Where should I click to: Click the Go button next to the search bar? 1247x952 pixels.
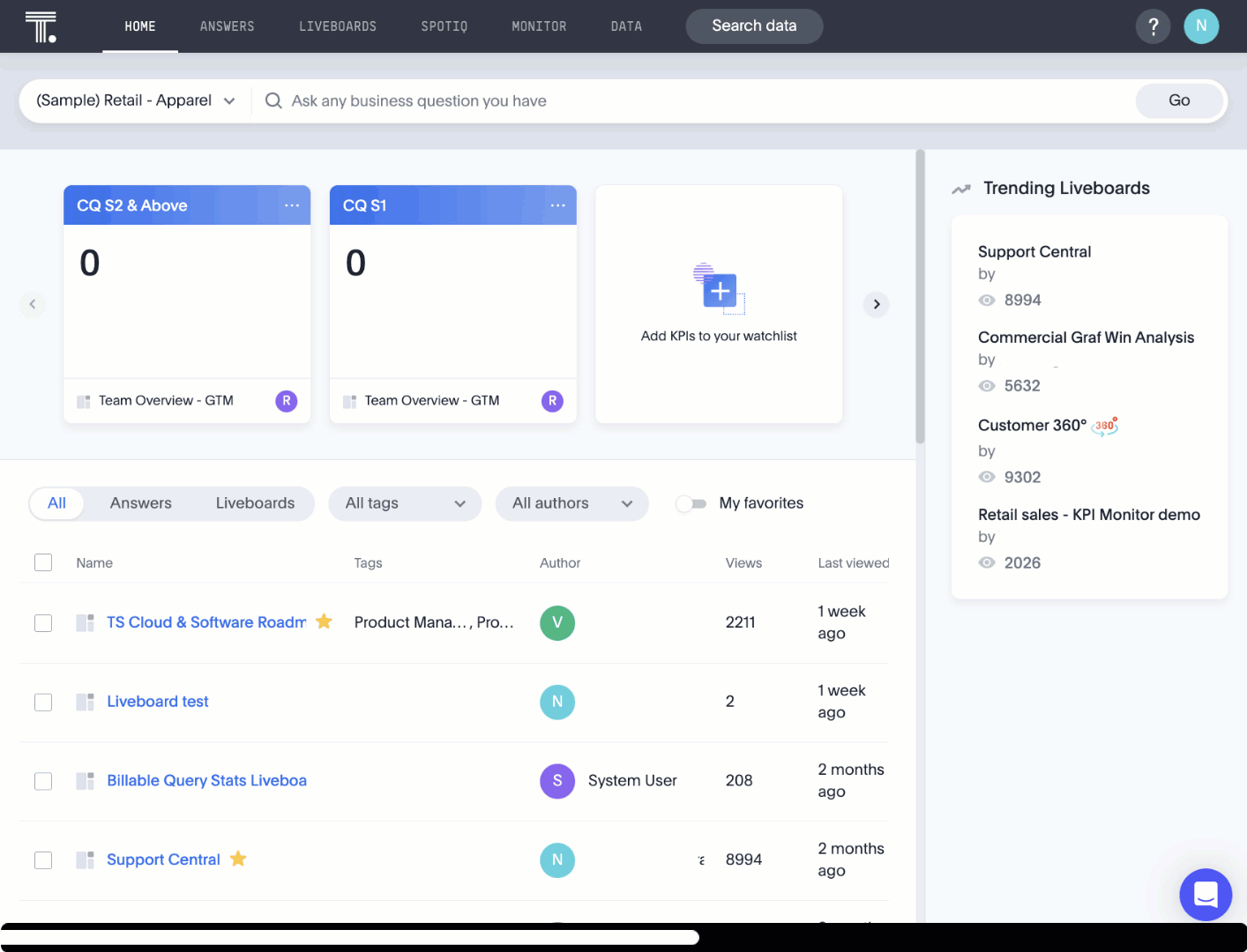[x=1178, y=100]
